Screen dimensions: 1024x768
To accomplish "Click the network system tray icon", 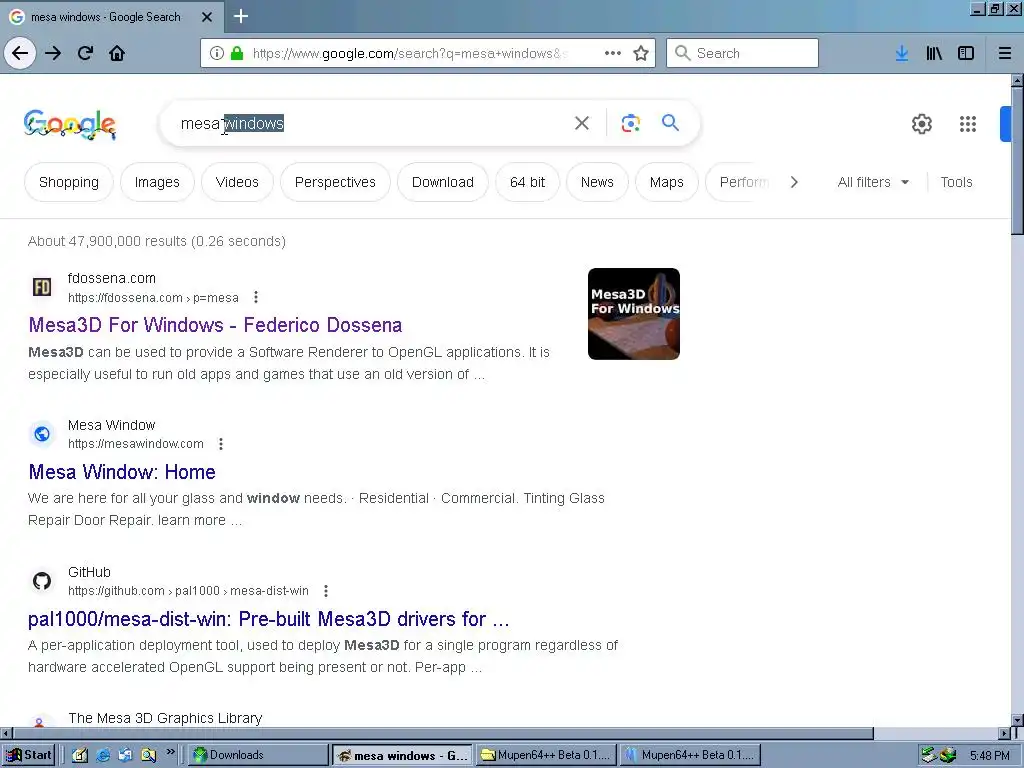I will [x=929, y=755].
